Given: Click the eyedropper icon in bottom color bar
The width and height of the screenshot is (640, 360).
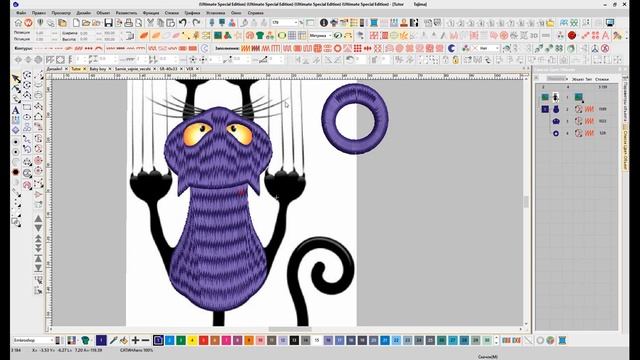Looking at the screenshot, I should 113,340.
